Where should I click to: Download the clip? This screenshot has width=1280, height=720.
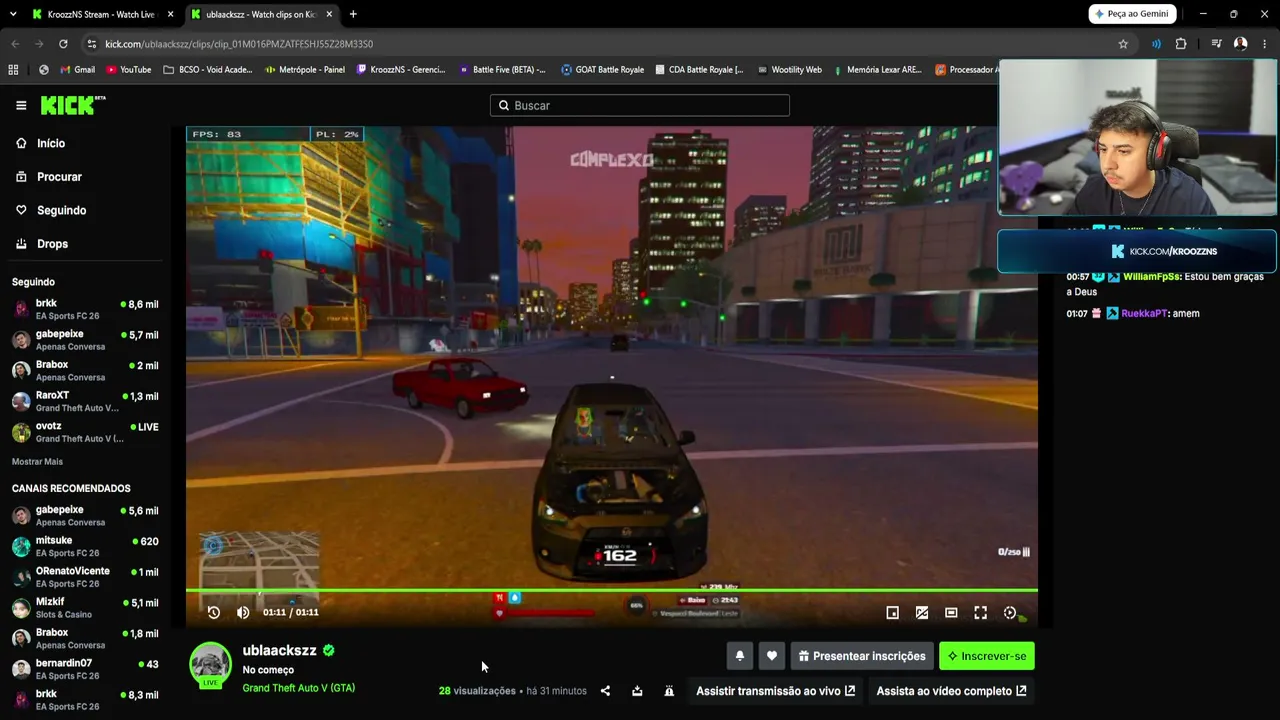pyautogui.click(x=637, y=691)
